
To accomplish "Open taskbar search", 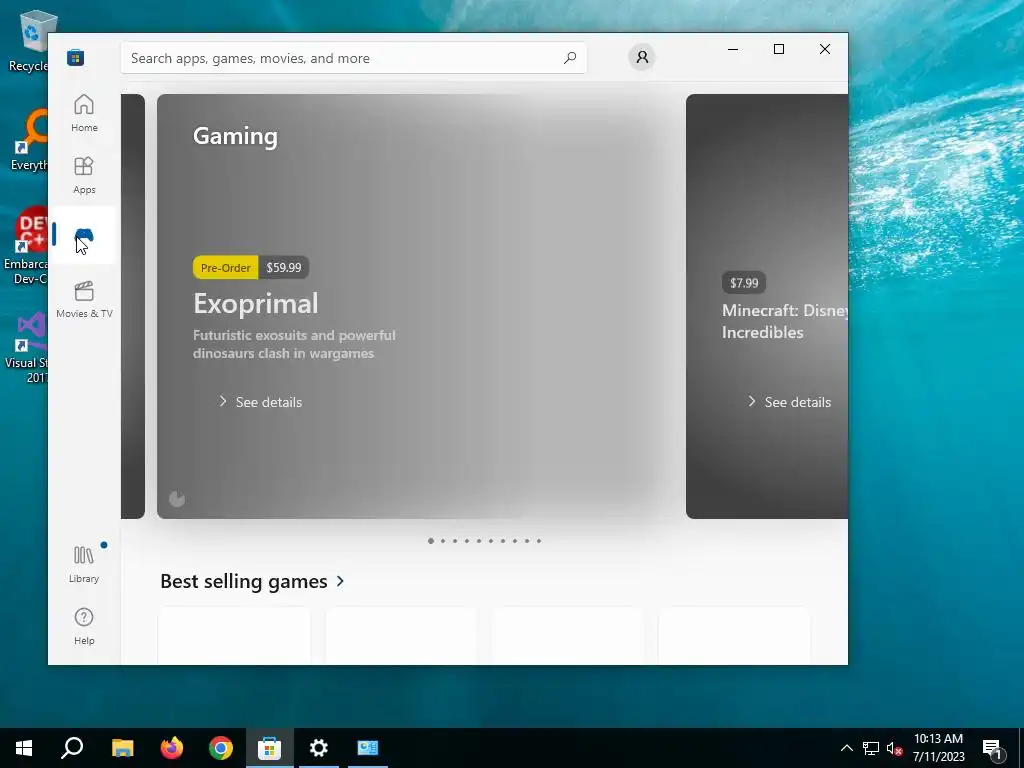I will 72,748.
